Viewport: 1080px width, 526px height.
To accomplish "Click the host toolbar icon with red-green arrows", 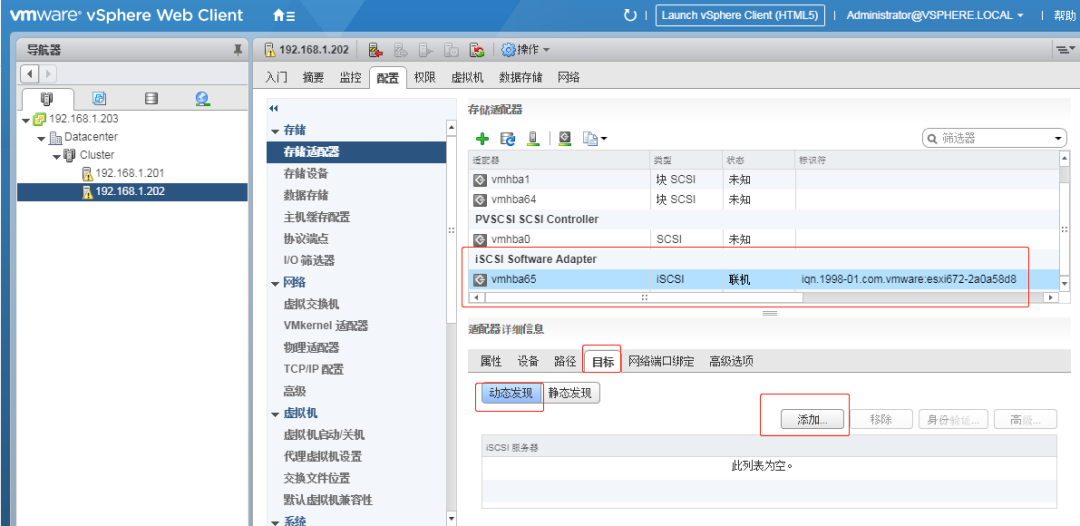I will [477, 50].
